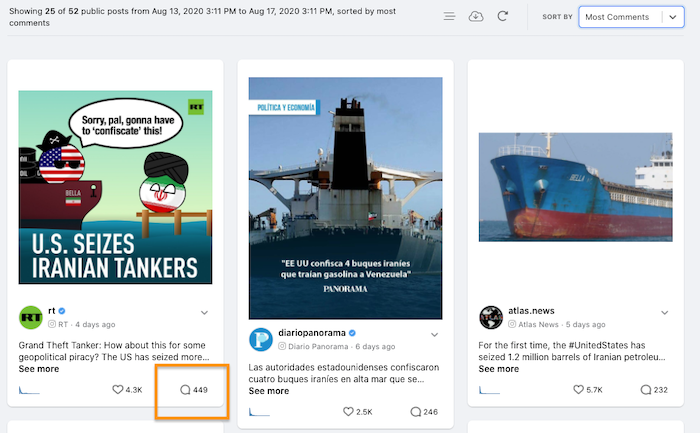
Task: Click diariopanorama's blue verified badge
Action: [x=352, y=333]
